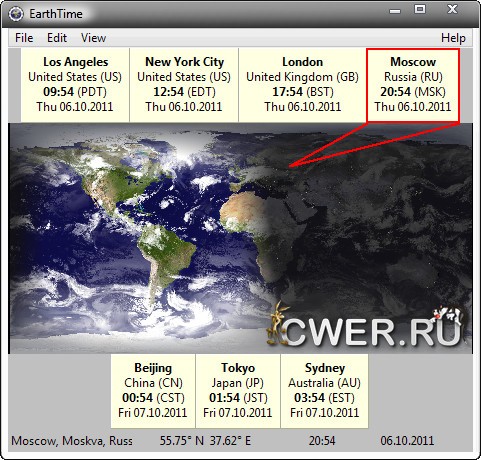Minimize the EarthTime window
Screen dimensions: 481x460
click(x=395, y=11)
